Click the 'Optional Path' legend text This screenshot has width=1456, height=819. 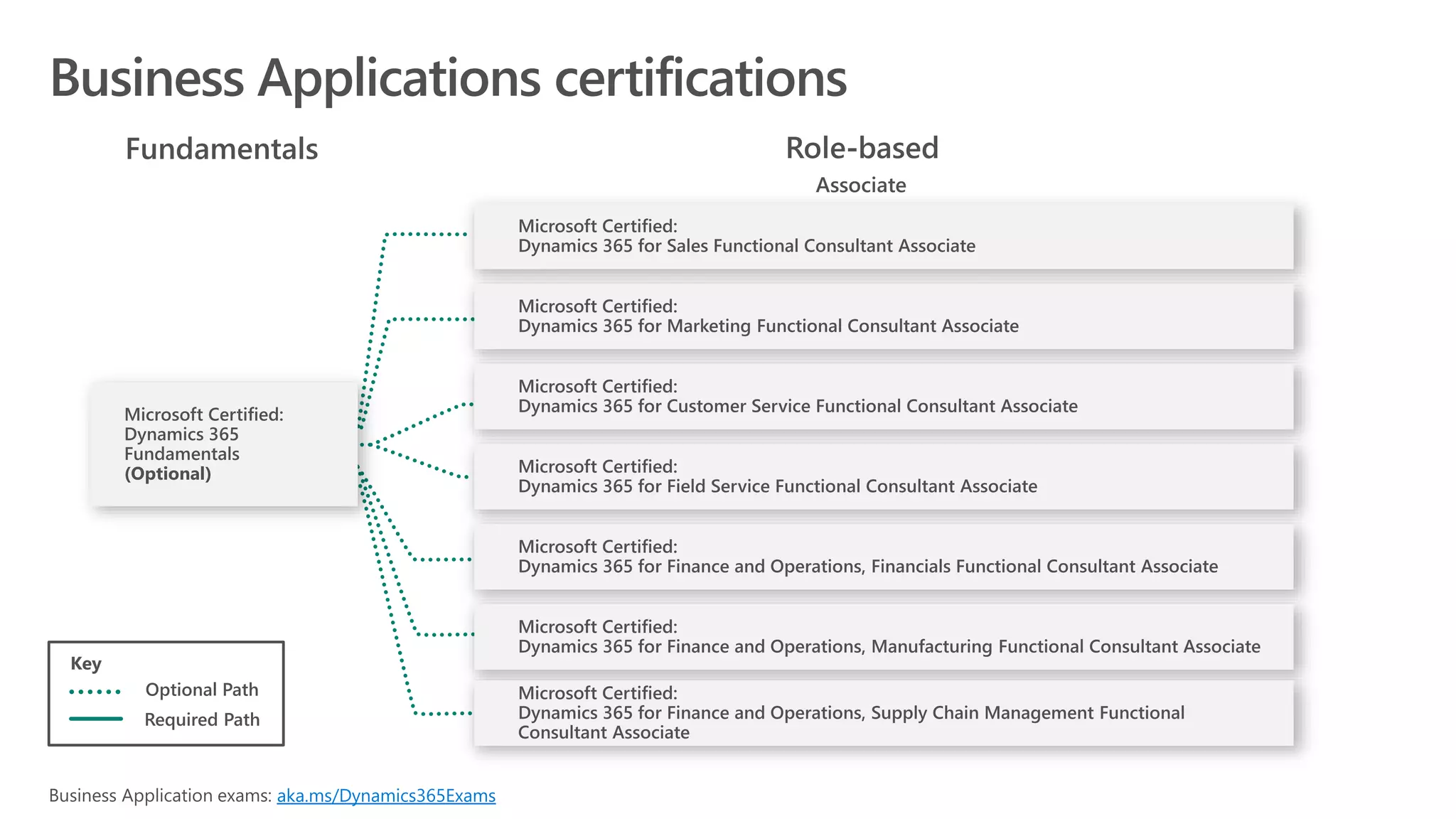(x=202, y=690)
